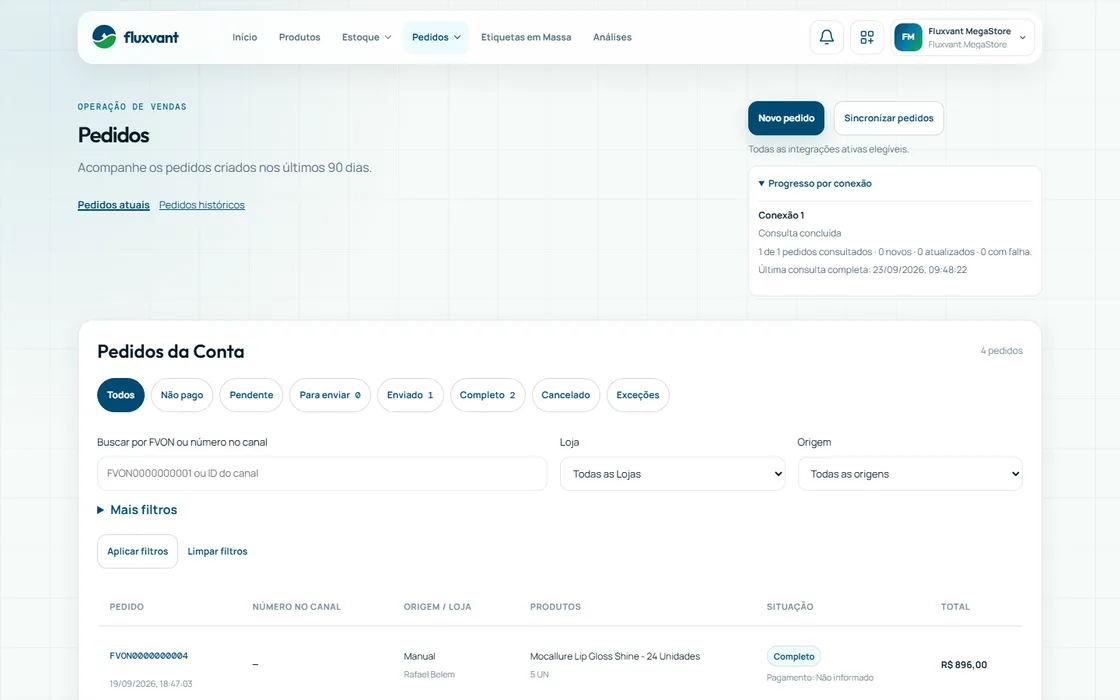Collapse Progresso por conexão panel
This screenshot has height=700, width=1120.
(815, 184)
